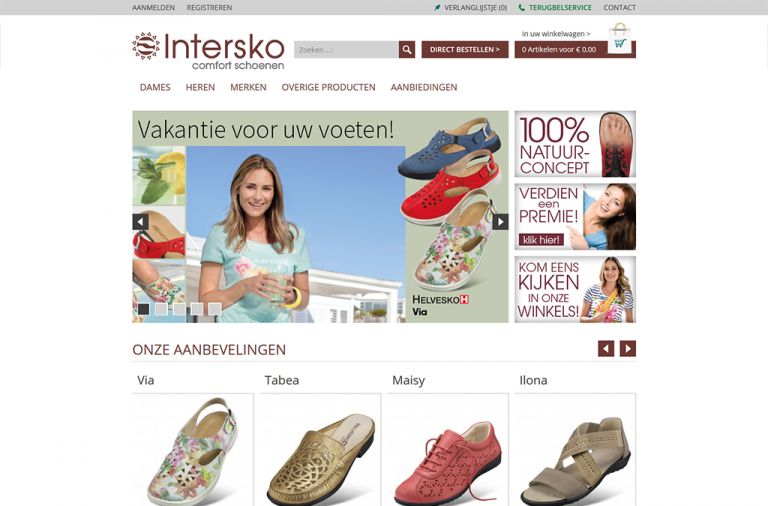Click the magnifier search button
The height and width of the screenshot is (506, 768).
[407, 49]
